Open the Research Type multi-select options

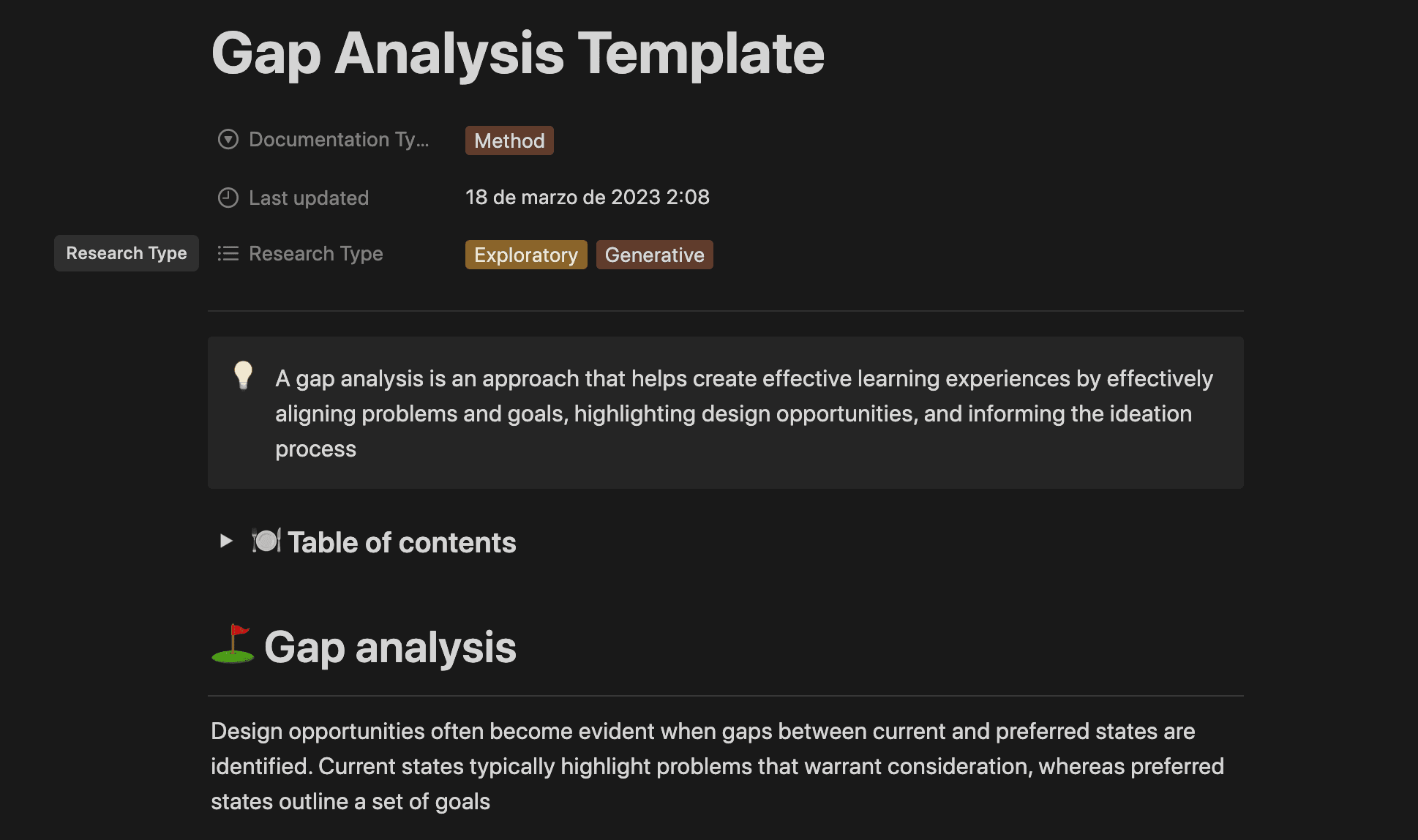tap(315, 253)
